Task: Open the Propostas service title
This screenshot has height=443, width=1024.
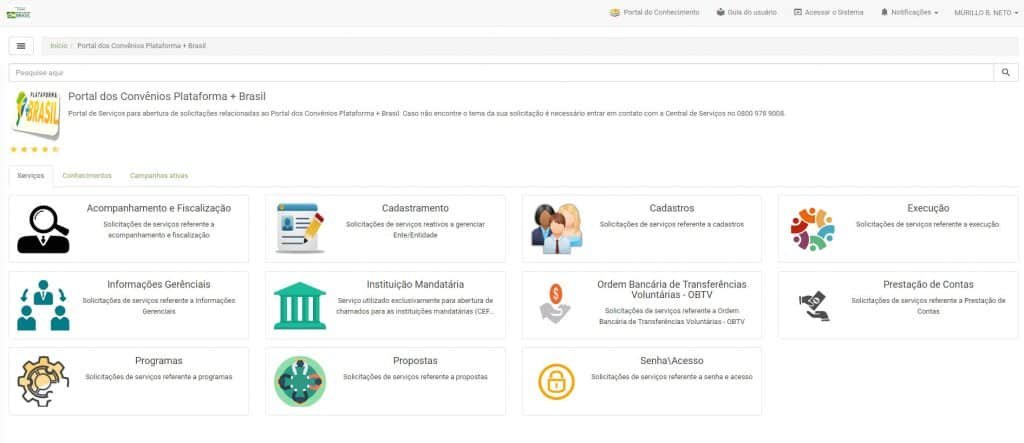Action: [x=415, y=361]
